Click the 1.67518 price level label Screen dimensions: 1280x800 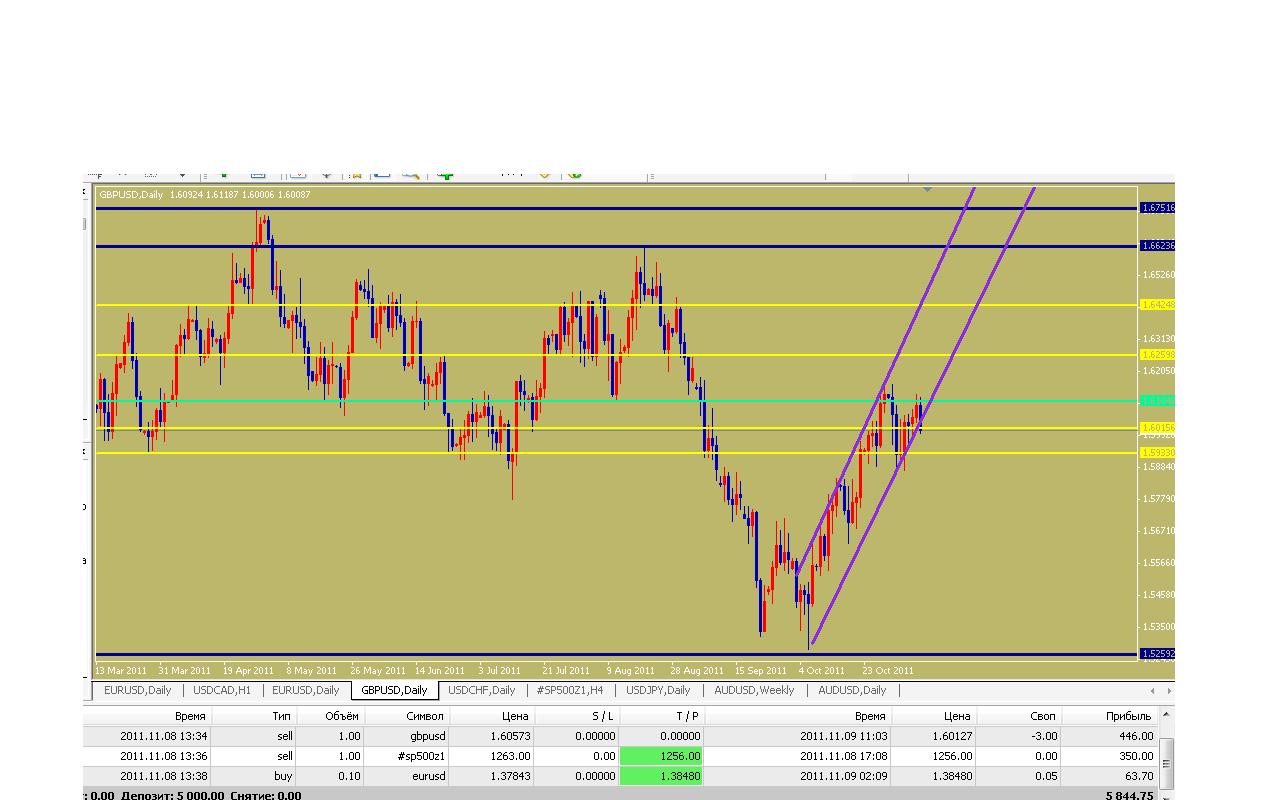click(1157, 208)
